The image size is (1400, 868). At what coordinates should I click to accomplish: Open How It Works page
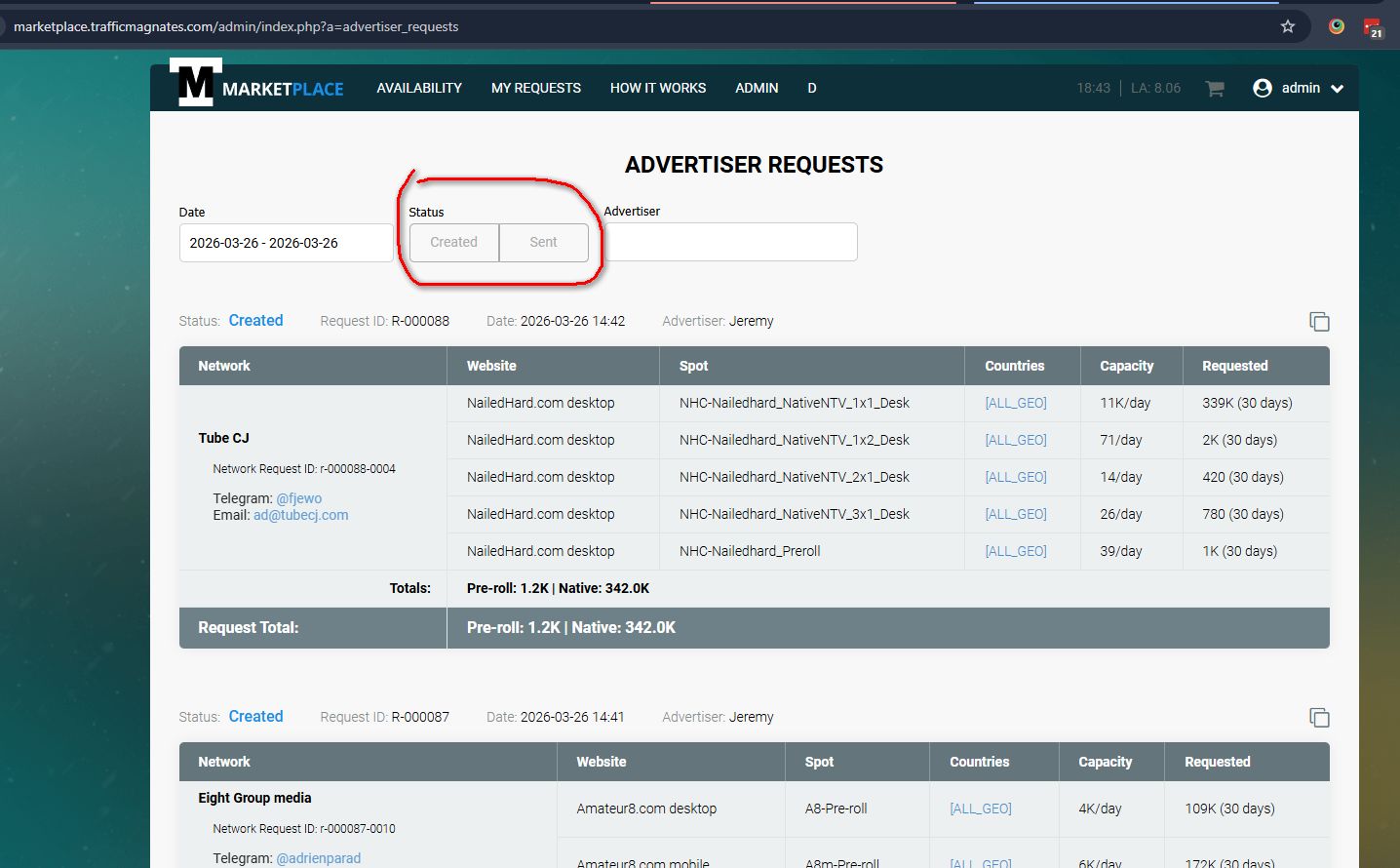tap(658, 88)
